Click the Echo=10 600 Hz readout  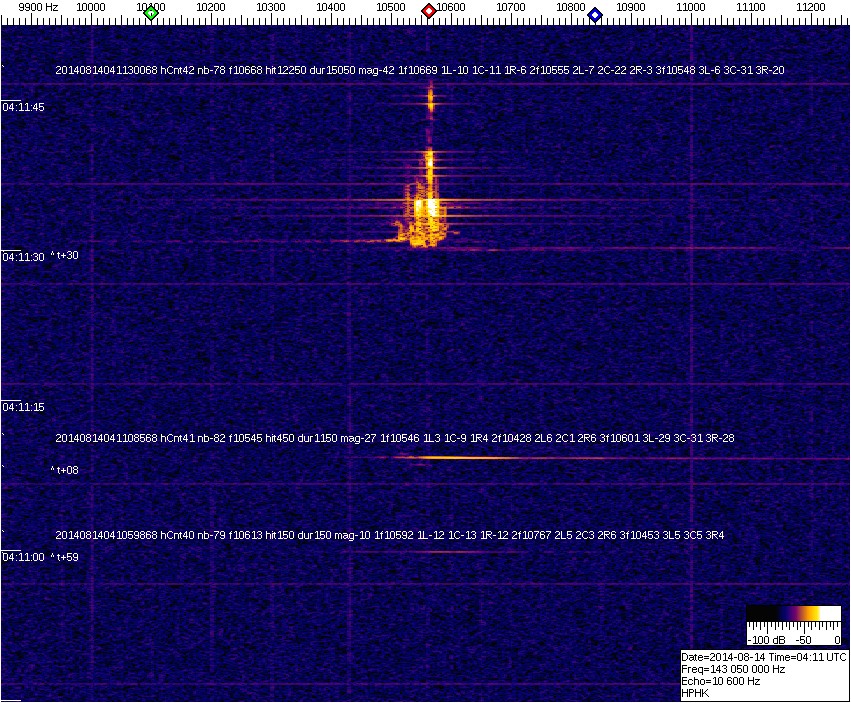(720, 681)
